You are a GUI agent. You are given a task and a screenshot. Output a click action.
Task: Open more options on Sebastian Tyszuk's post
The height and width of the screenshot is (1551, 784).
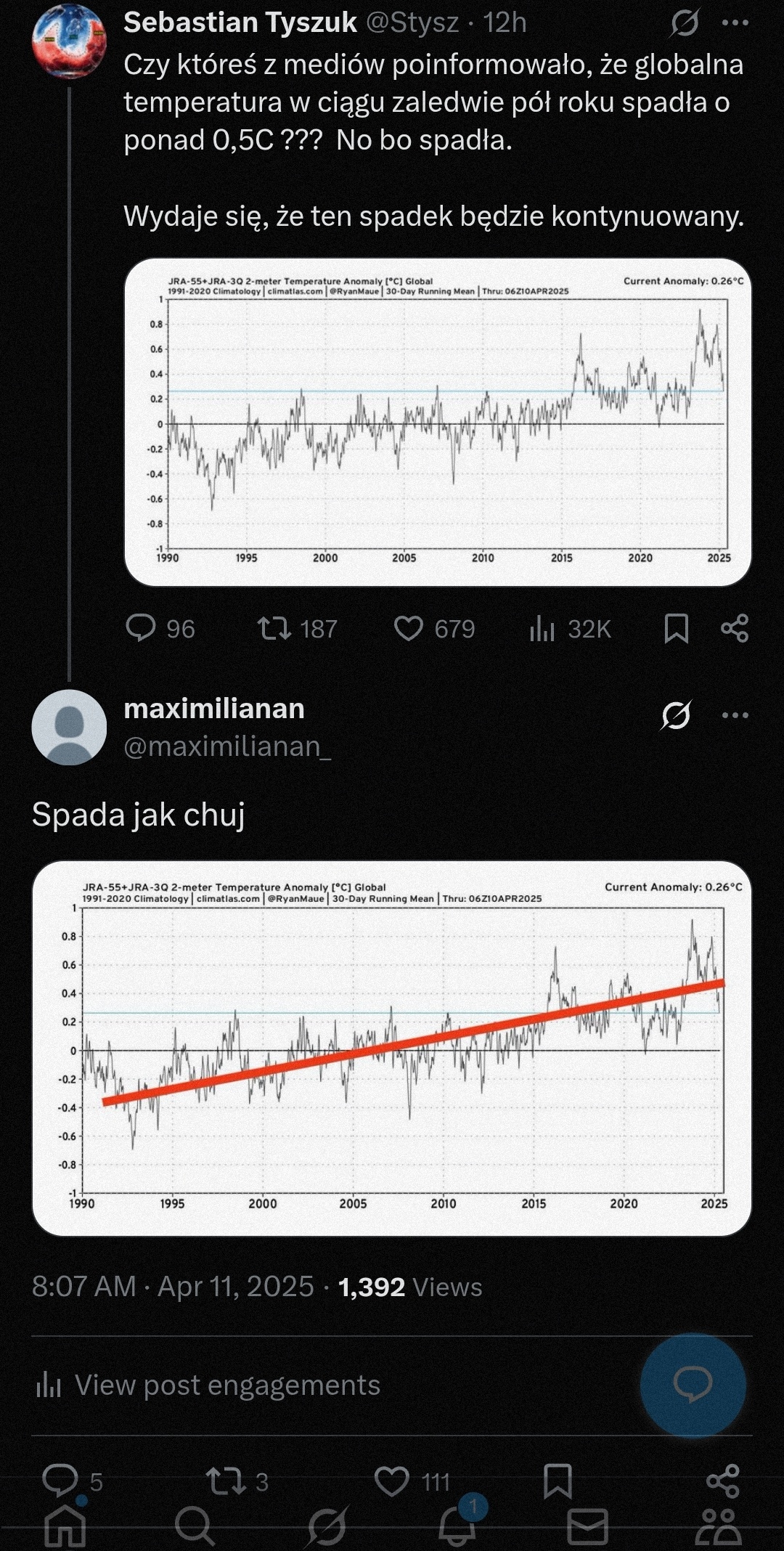click(x=735, y=23)
